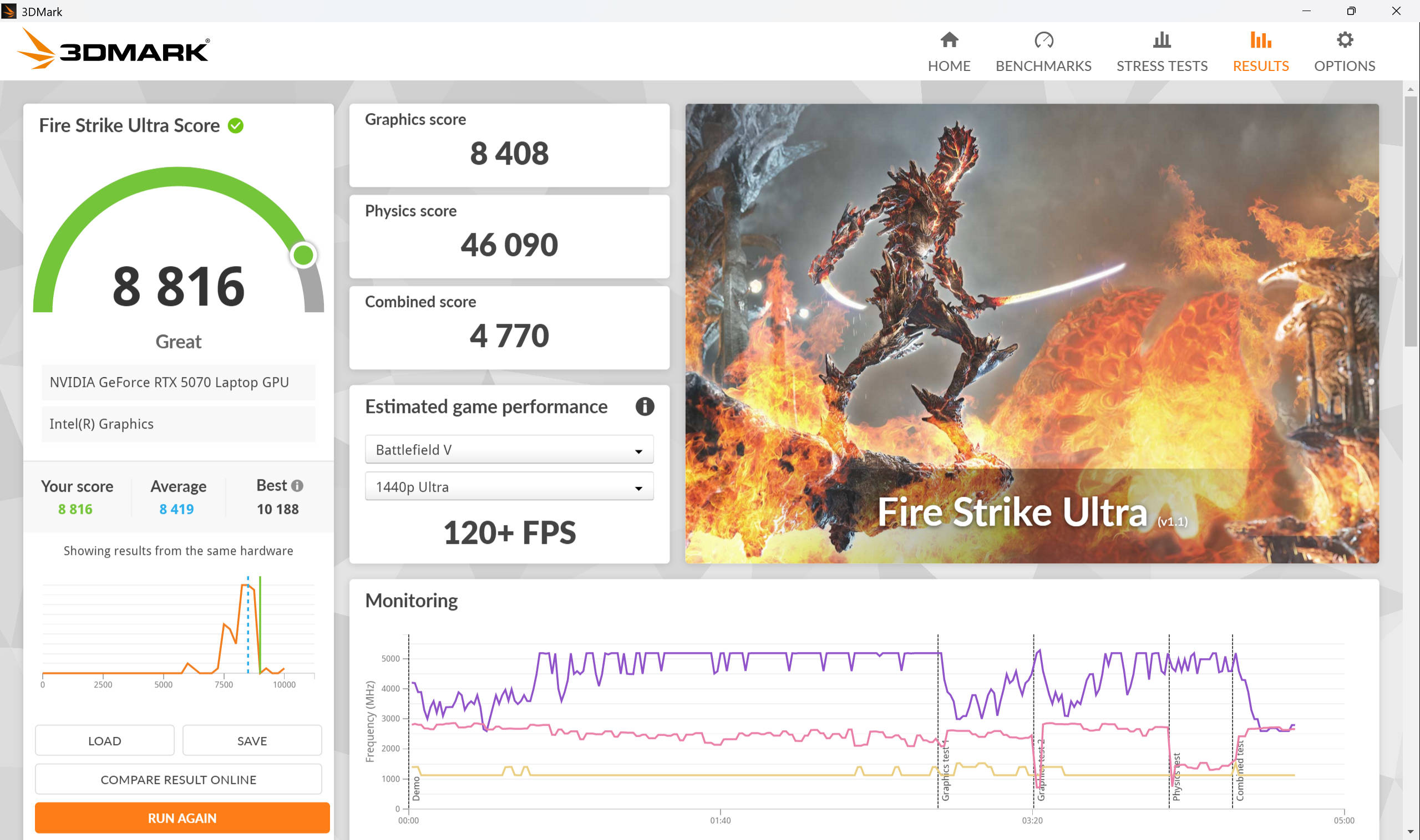The height and width of the screenshot is (840, 1420).
Task: Click the Fire Strike Ultra artwork image
Action: pos(1032,333)
